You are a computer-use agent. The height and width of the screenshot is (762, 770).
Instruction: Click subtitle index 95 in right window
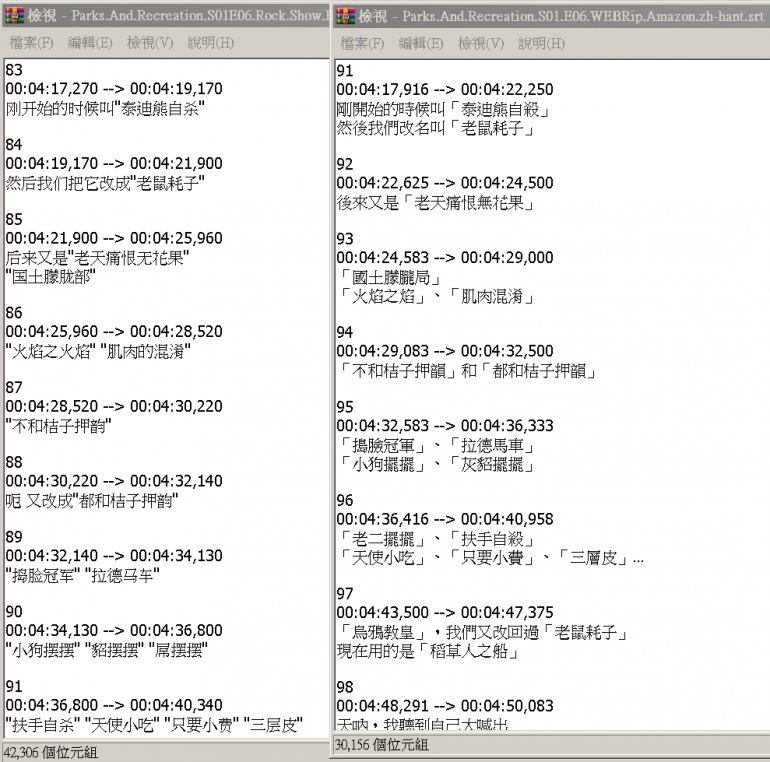[345, 407]
